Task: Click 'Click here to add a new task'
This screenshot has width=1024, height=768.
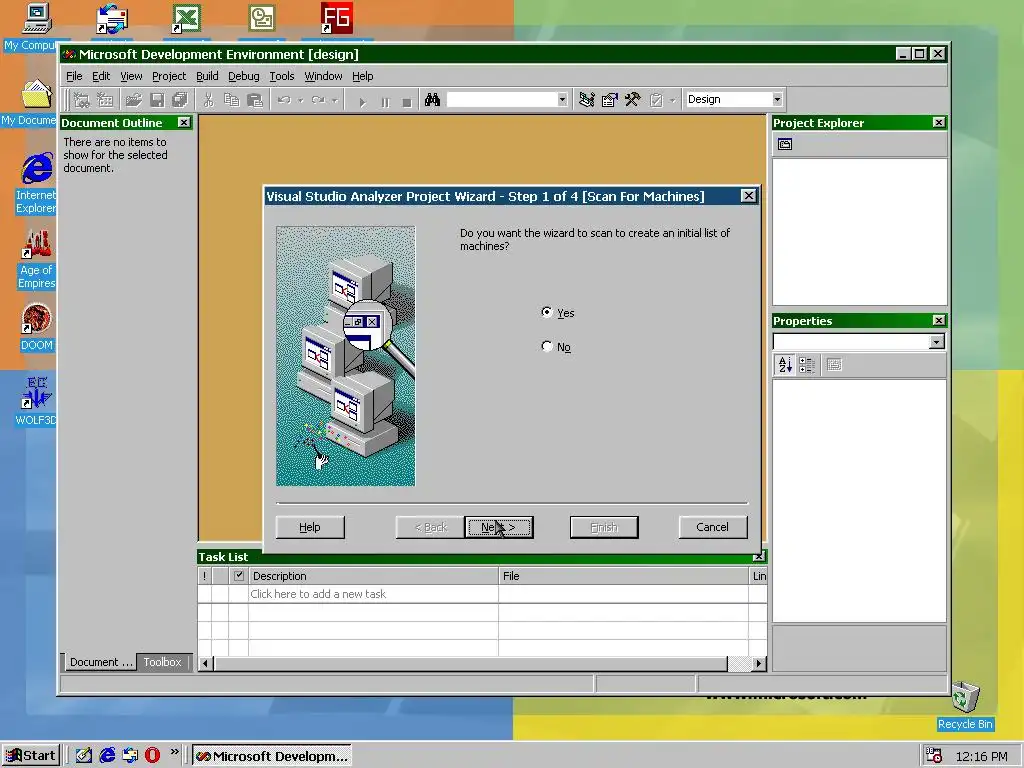Action: 318,594
